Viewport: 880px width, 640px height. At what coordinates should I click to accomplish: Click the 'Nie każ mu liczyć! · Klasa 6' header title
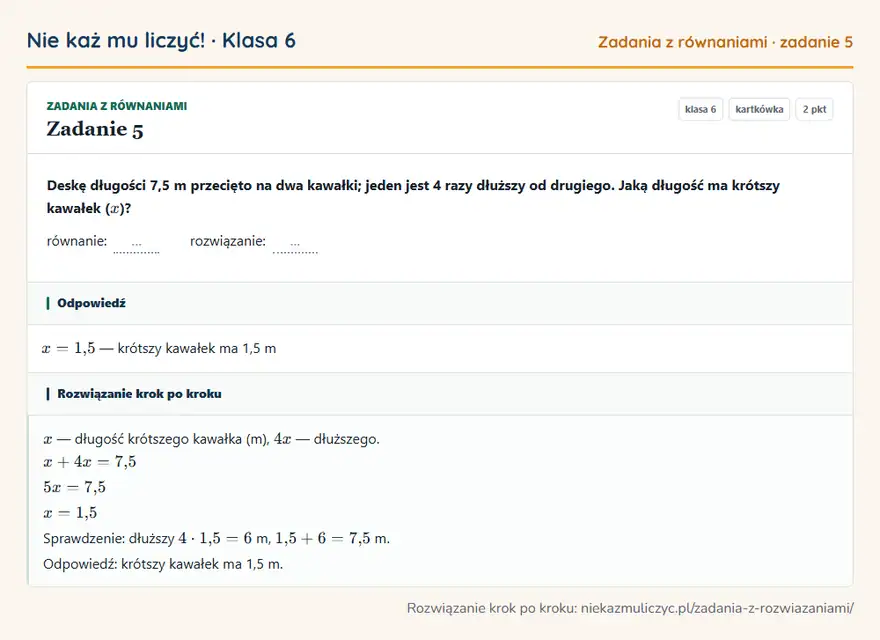(x=161, y=40)
